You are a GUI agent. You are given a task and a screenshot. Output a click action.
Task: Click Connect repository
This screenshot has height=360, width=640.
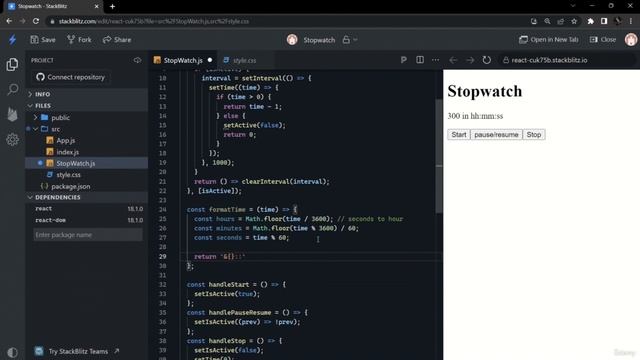tap(70, 77)
